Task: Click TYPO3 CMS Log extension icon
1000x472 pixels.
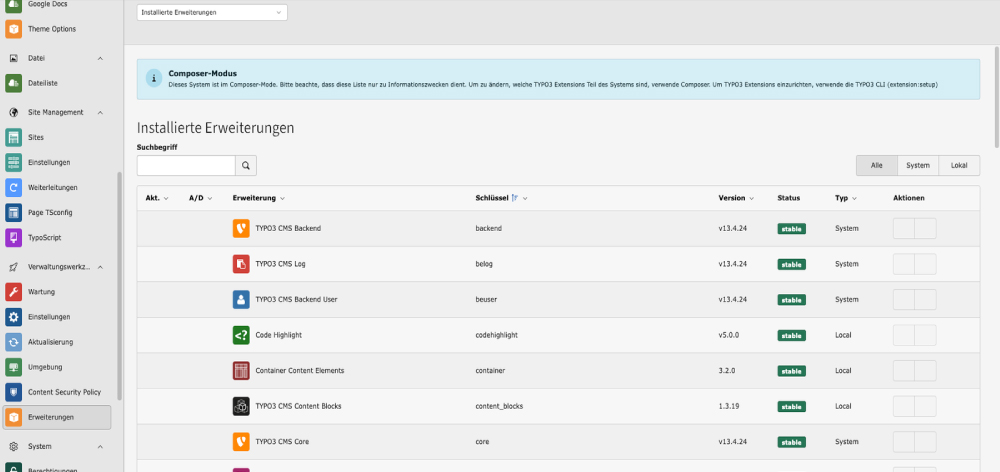Action: pyautogui.click(x=241, y=264)
